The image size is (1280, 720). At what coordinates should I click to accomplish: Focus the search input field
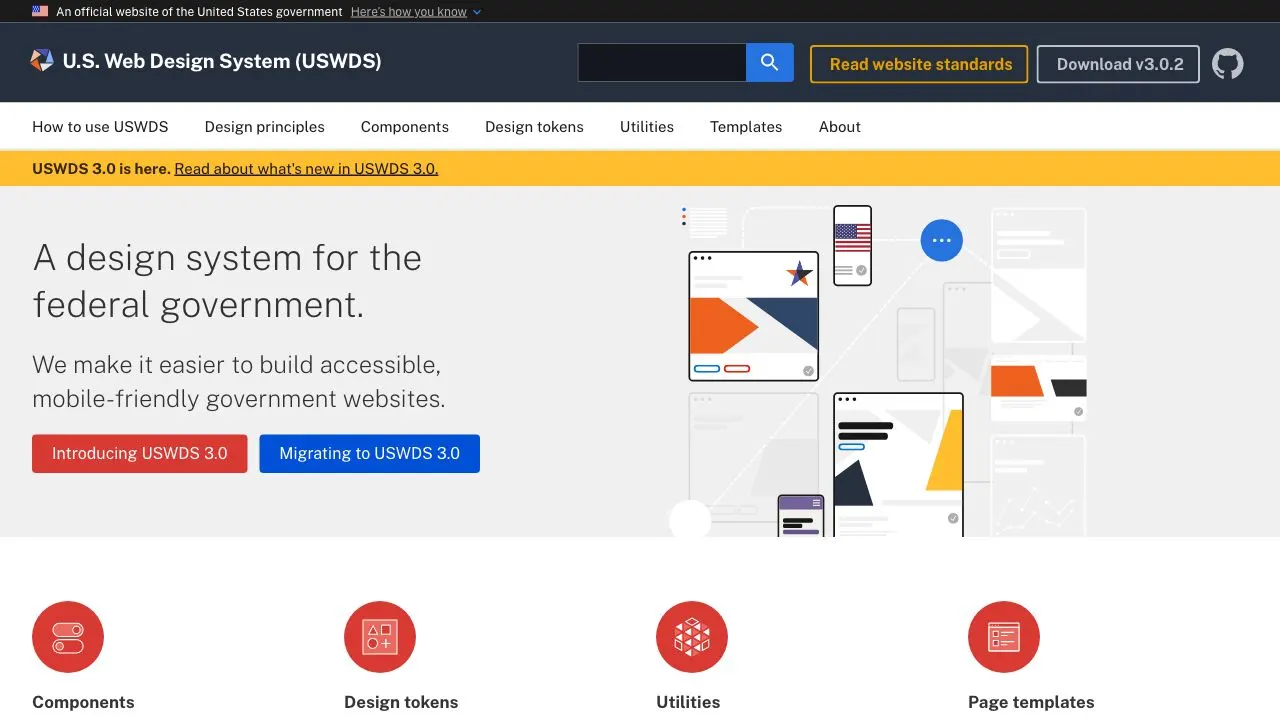pos(662,63)
